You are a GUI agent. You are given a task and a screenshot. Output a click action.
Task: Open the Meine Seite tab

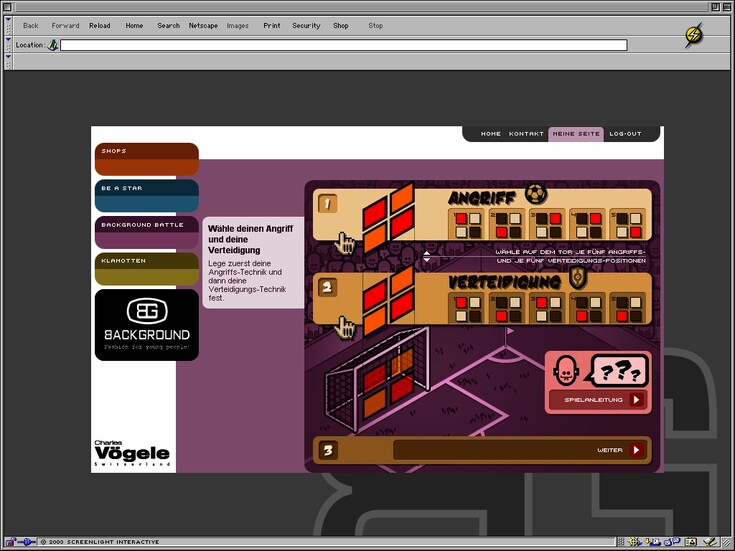[576, 134]
